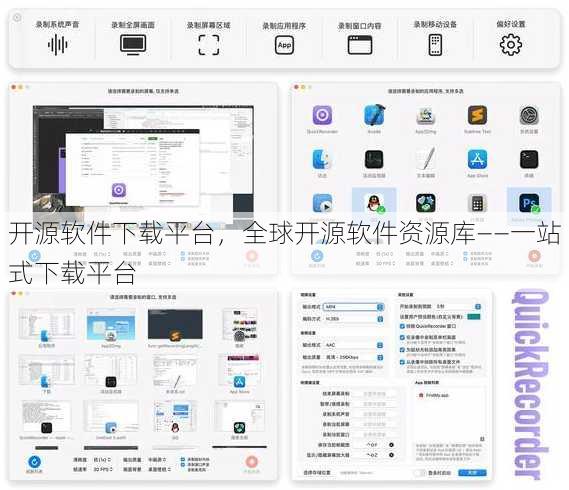
Task: Click the edit icon below the App blocklist
Action: (x=482, y=439)
